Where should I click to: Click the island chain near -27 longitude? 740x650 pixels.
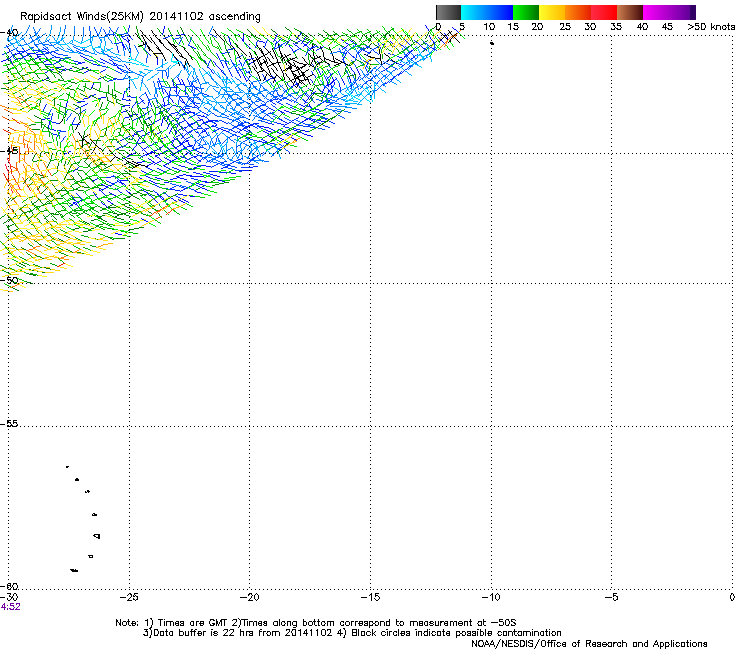coord(83,519)
